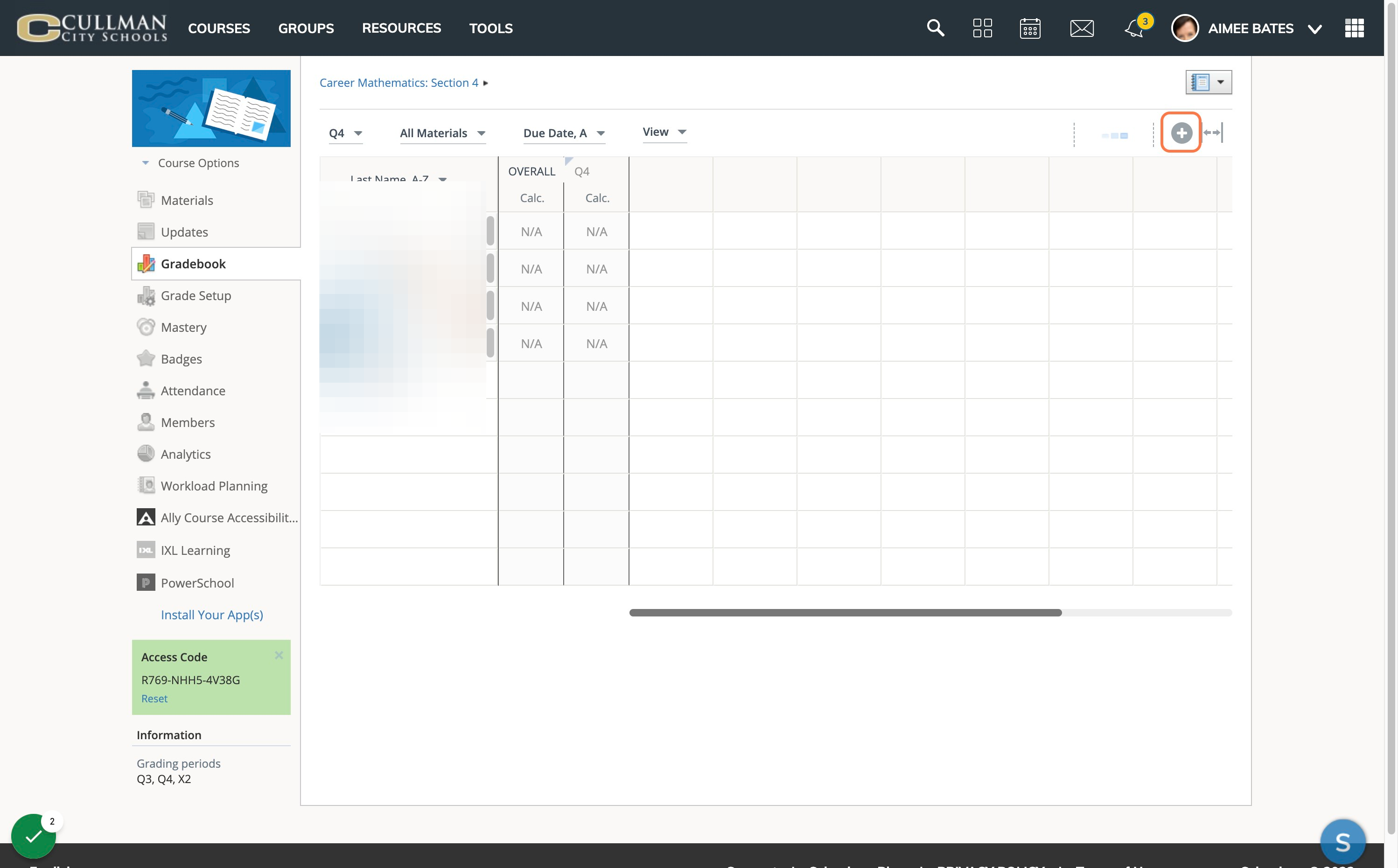Open the notifications bell icon

[x=1134, y=28]
